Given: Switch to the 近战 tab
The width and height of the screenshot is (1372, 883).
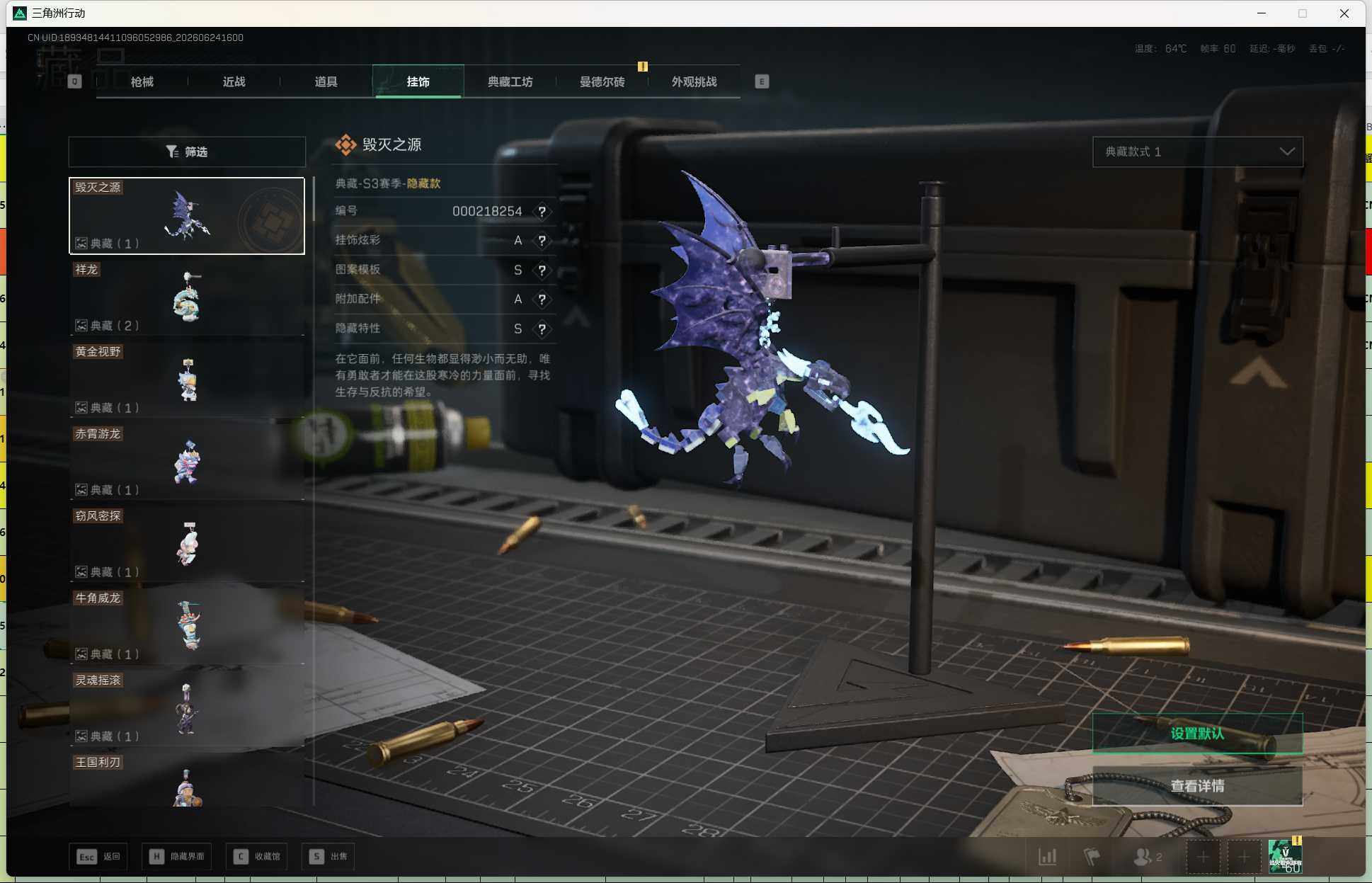Looking at the screenshot, I should (x=234, y=81).
